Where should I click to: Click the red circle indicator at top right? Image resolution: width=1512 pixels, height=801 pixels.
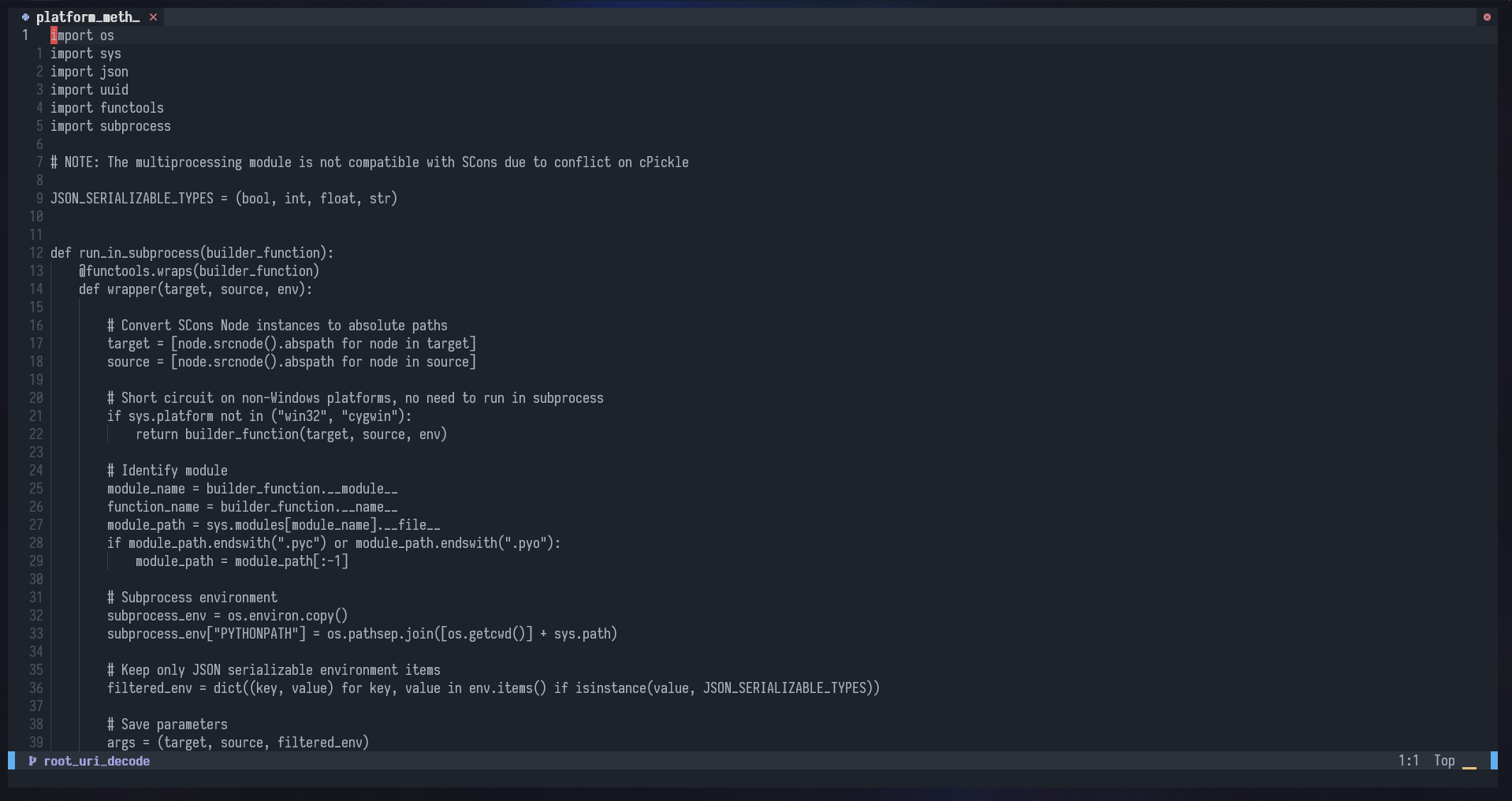1487,17
